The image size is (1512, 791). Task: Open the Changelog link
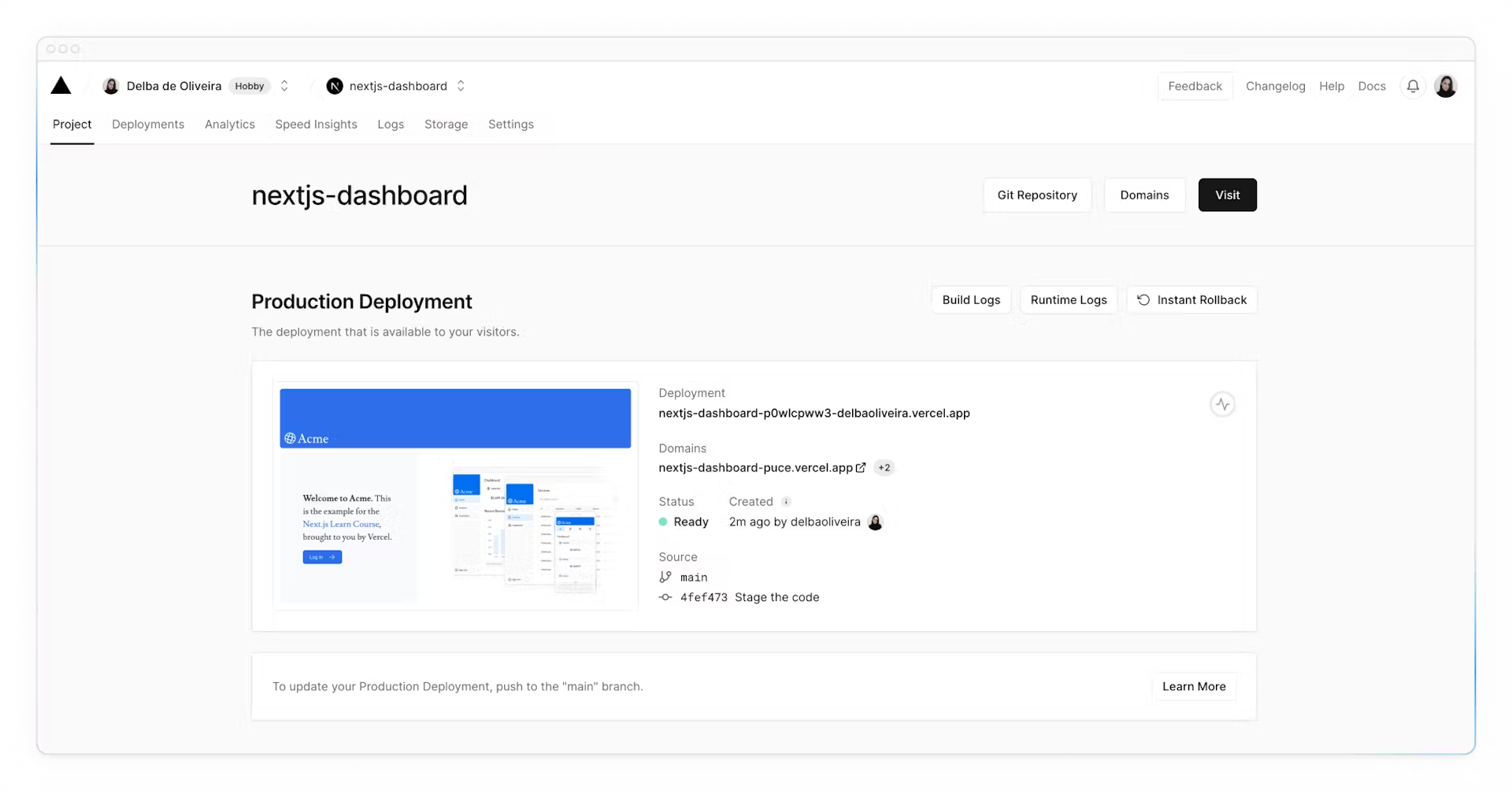pyautogui.click(x=1275, y=86)
